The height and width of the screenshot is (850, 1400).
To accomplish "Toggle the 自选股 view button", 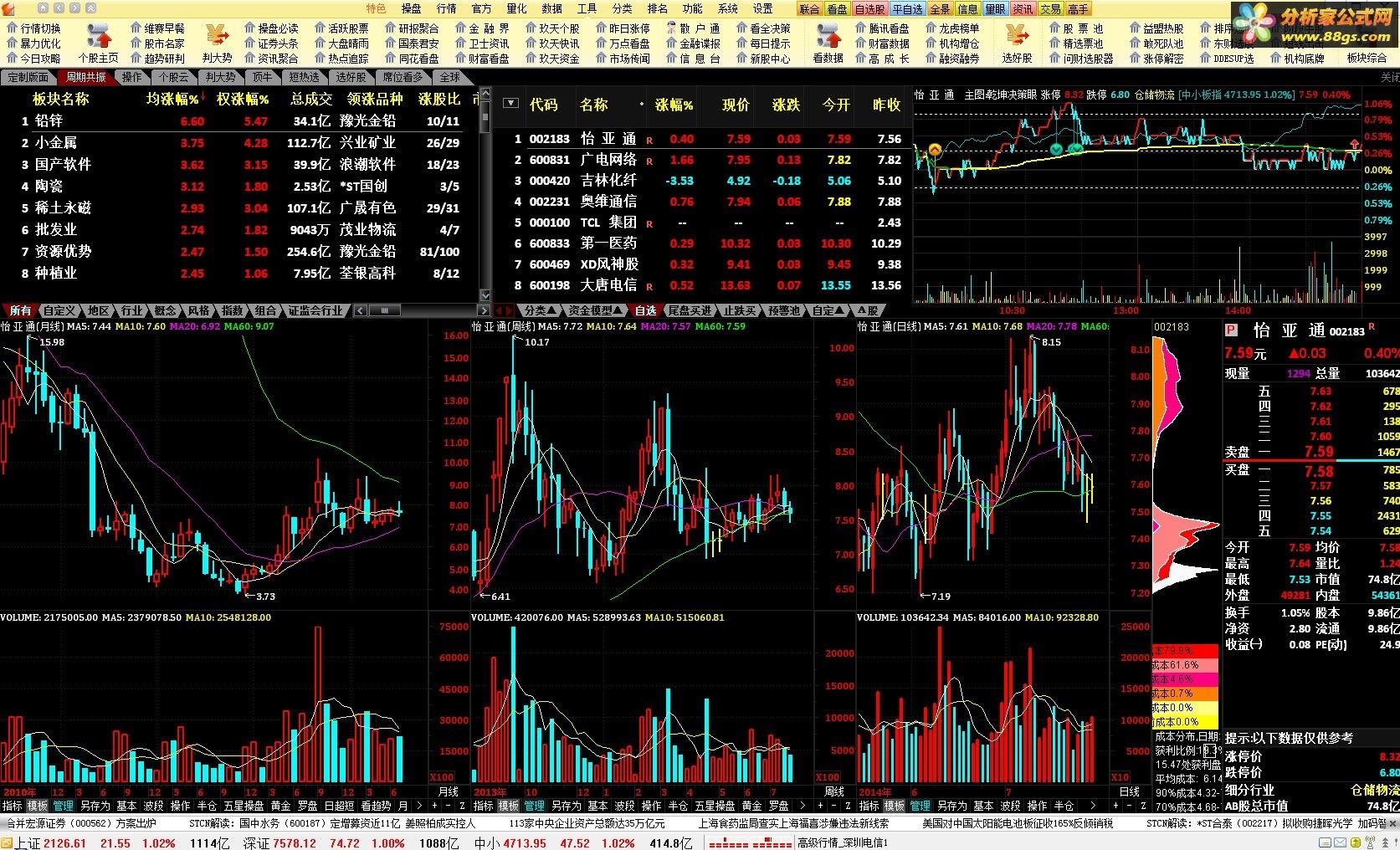I will [869, 9].
